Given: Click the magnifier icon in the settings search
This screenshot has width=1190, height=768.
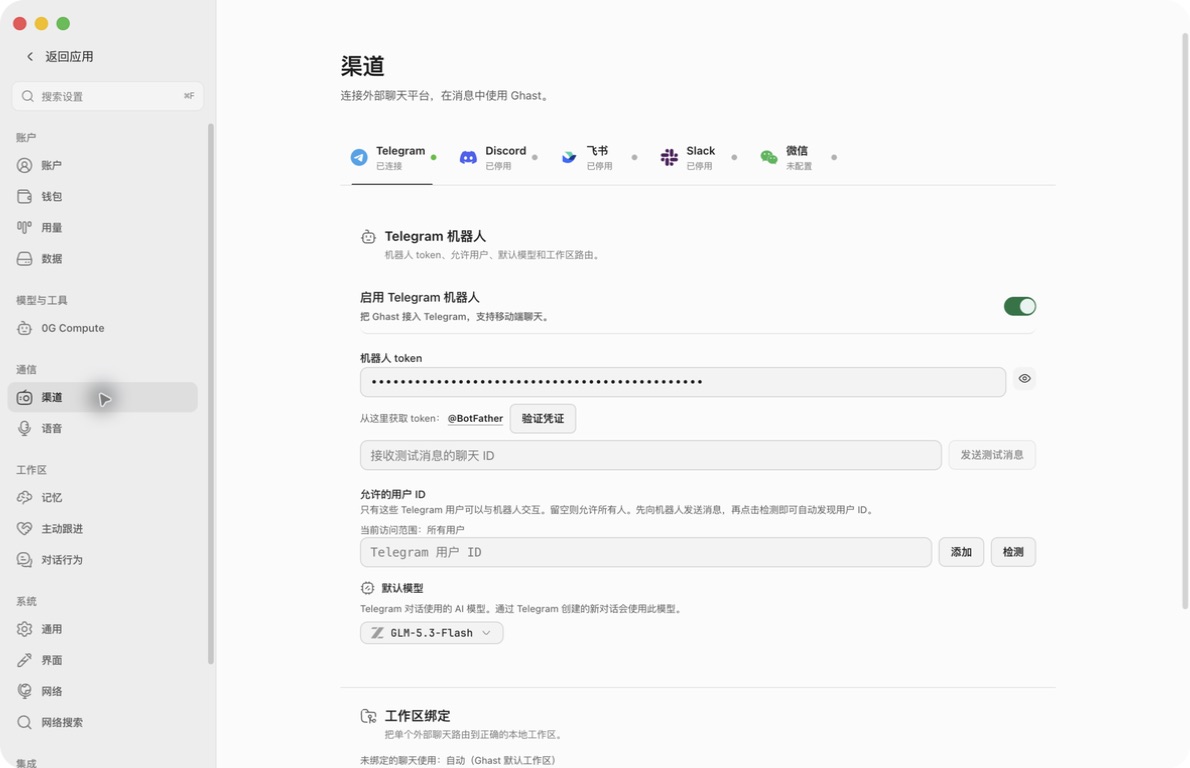Looking at the screenshot, I should coord(27,96).
